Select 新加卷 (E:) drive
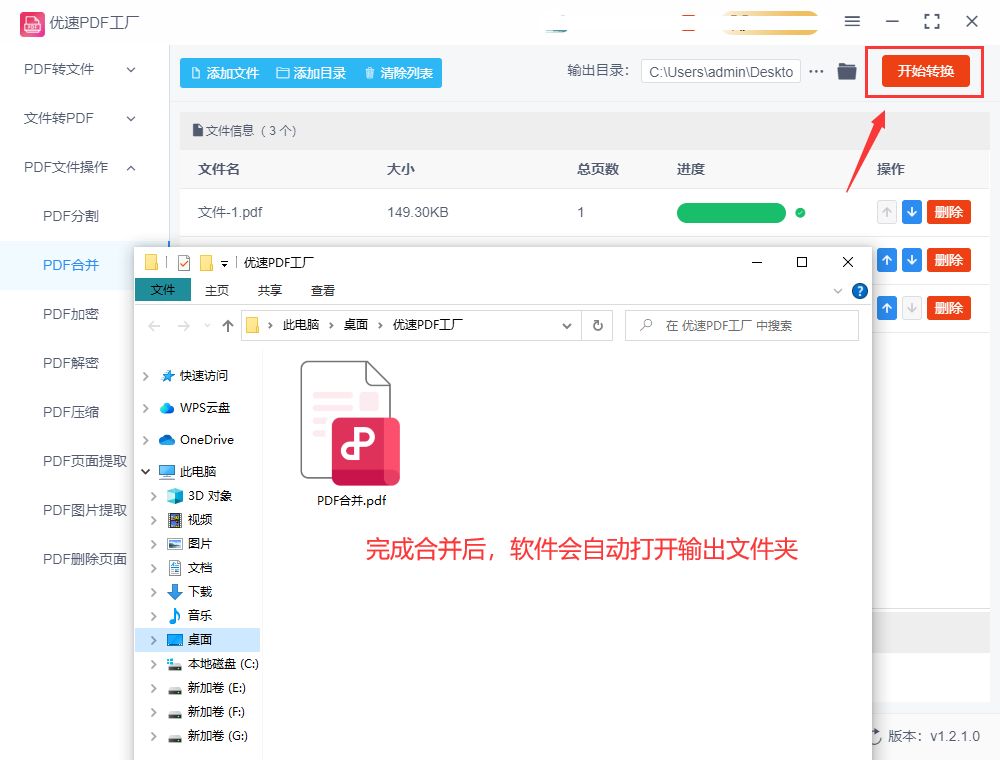1000x760 pixels. [x=216, y=688]
